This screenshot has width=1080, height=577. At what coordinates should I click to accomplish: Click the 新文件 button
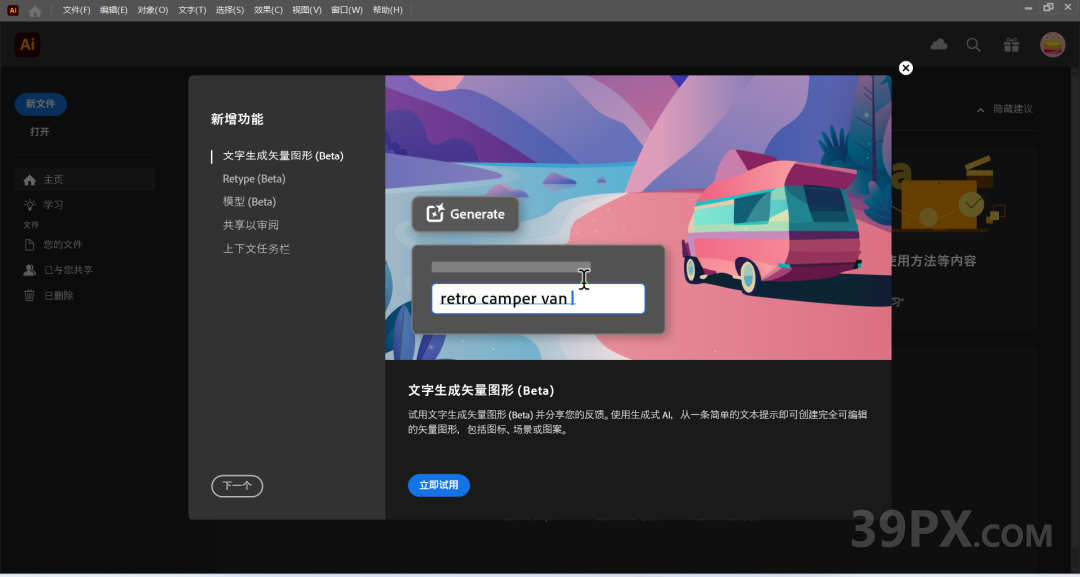41,104
